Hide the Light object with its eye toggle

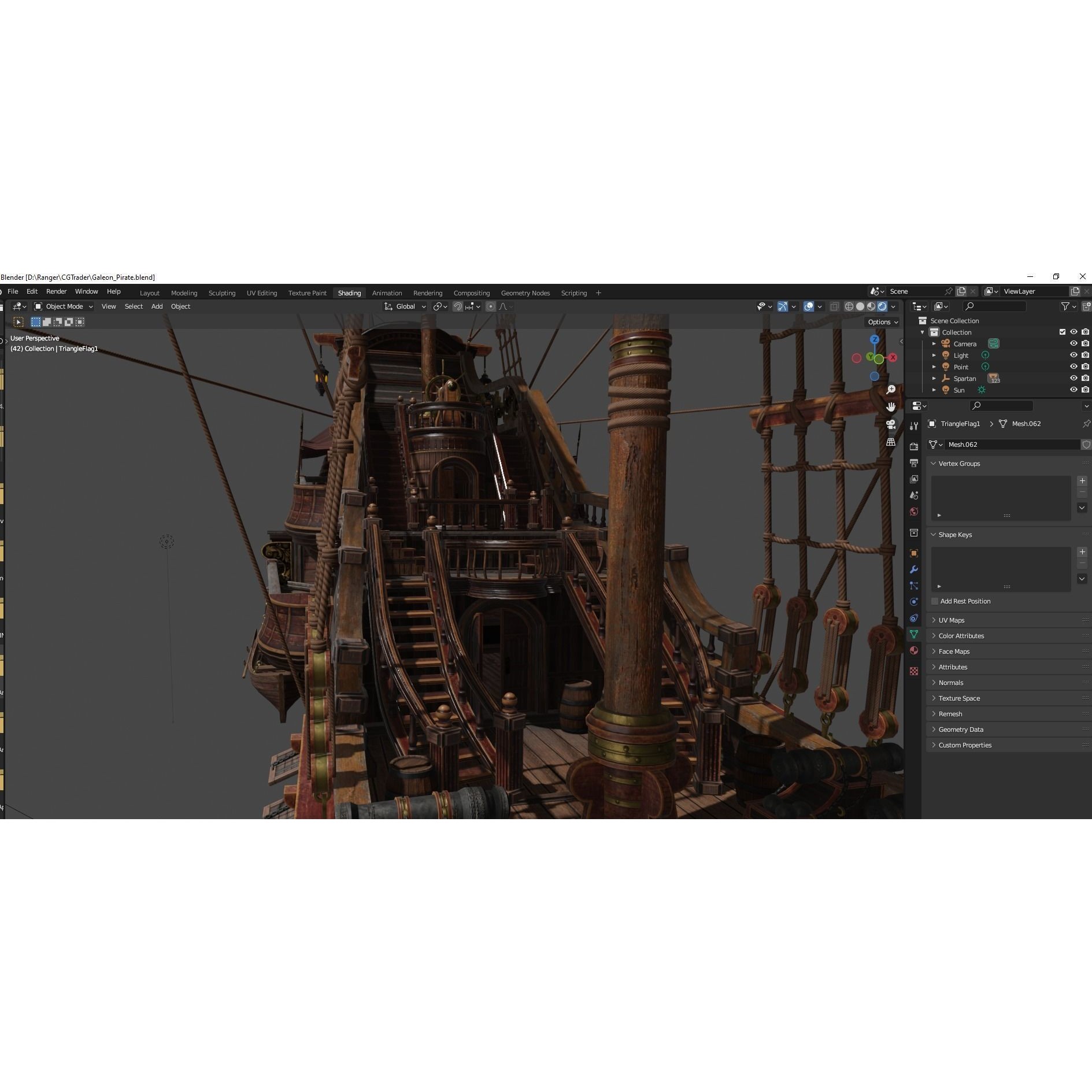point(1074,355)
